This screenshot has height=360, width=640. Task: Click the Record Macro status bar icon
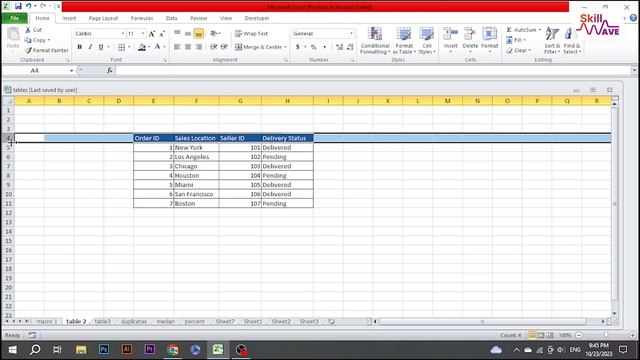tap(32, 335)
